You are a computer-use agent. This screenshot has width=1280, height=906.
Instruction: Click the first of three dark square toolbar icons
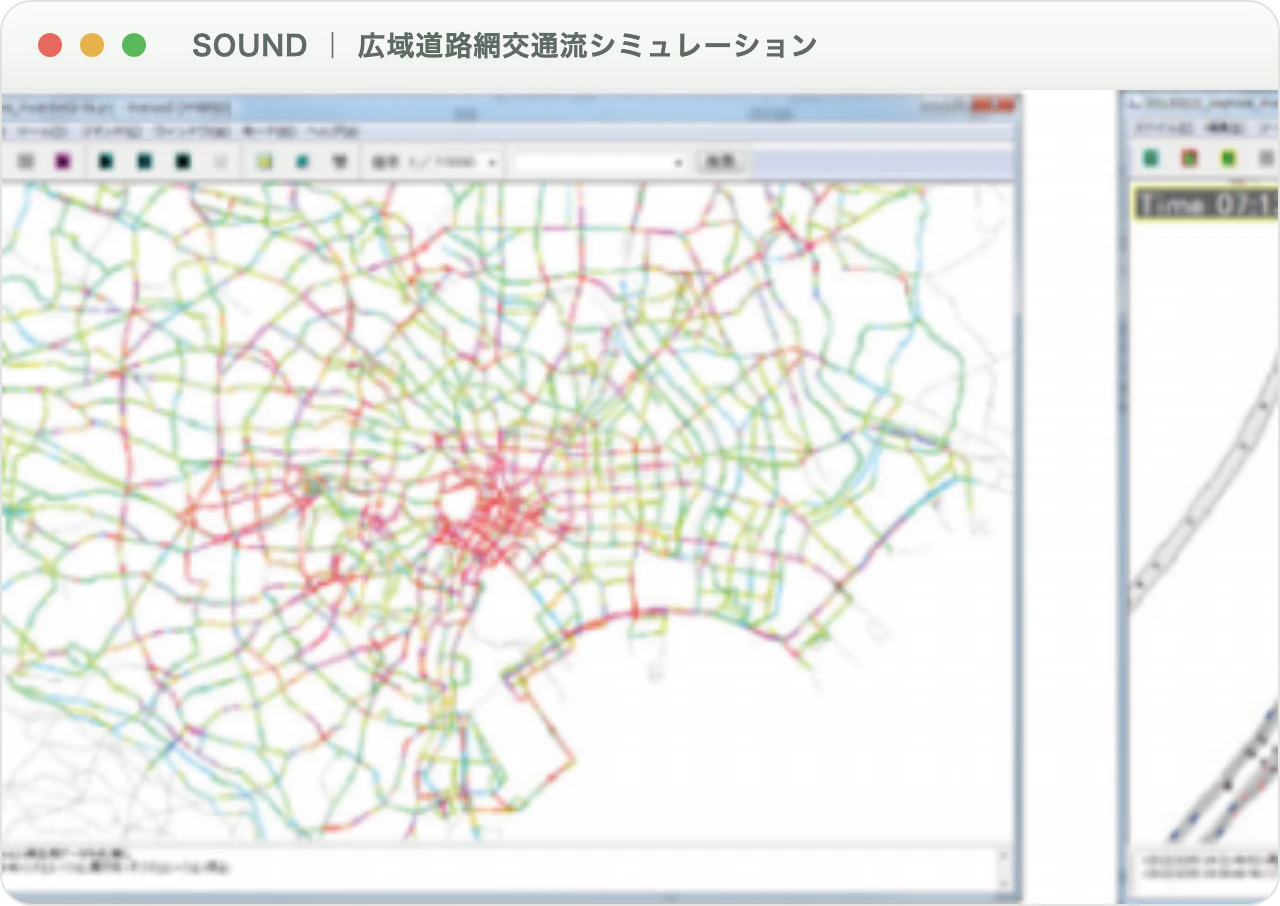(106, 161)
